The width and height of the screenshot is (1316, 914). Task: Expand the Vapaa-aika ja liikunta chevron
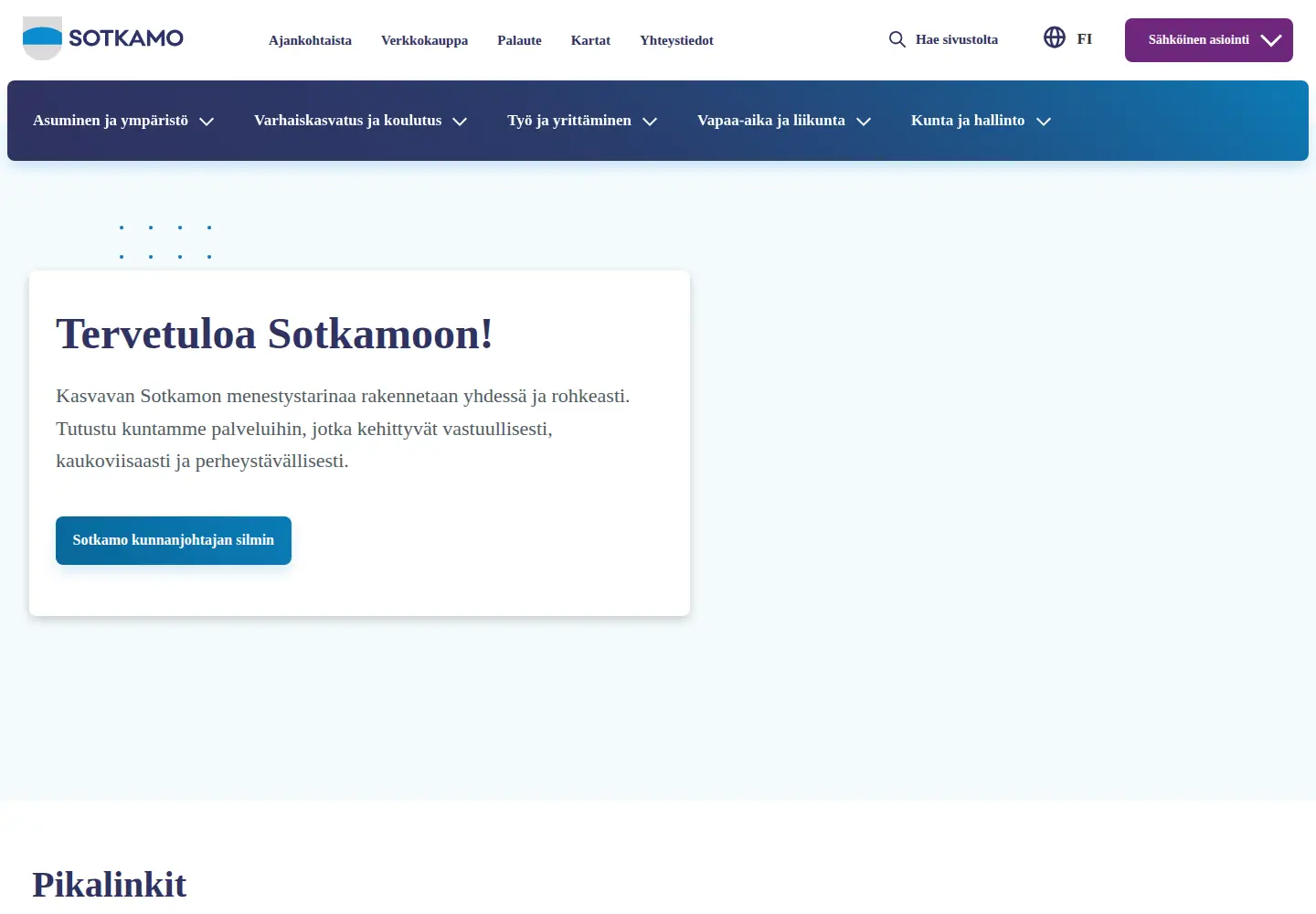coord(864,122)
